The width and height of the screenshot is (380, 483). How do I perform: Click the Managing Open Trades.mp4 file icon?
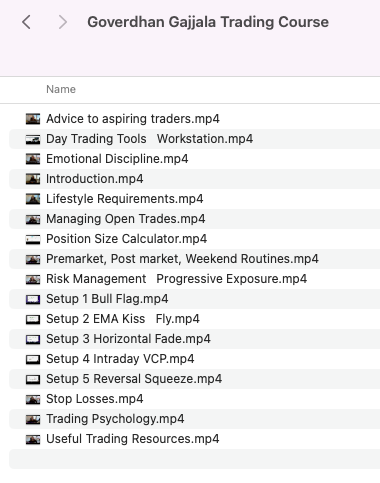tap(33, 219)
